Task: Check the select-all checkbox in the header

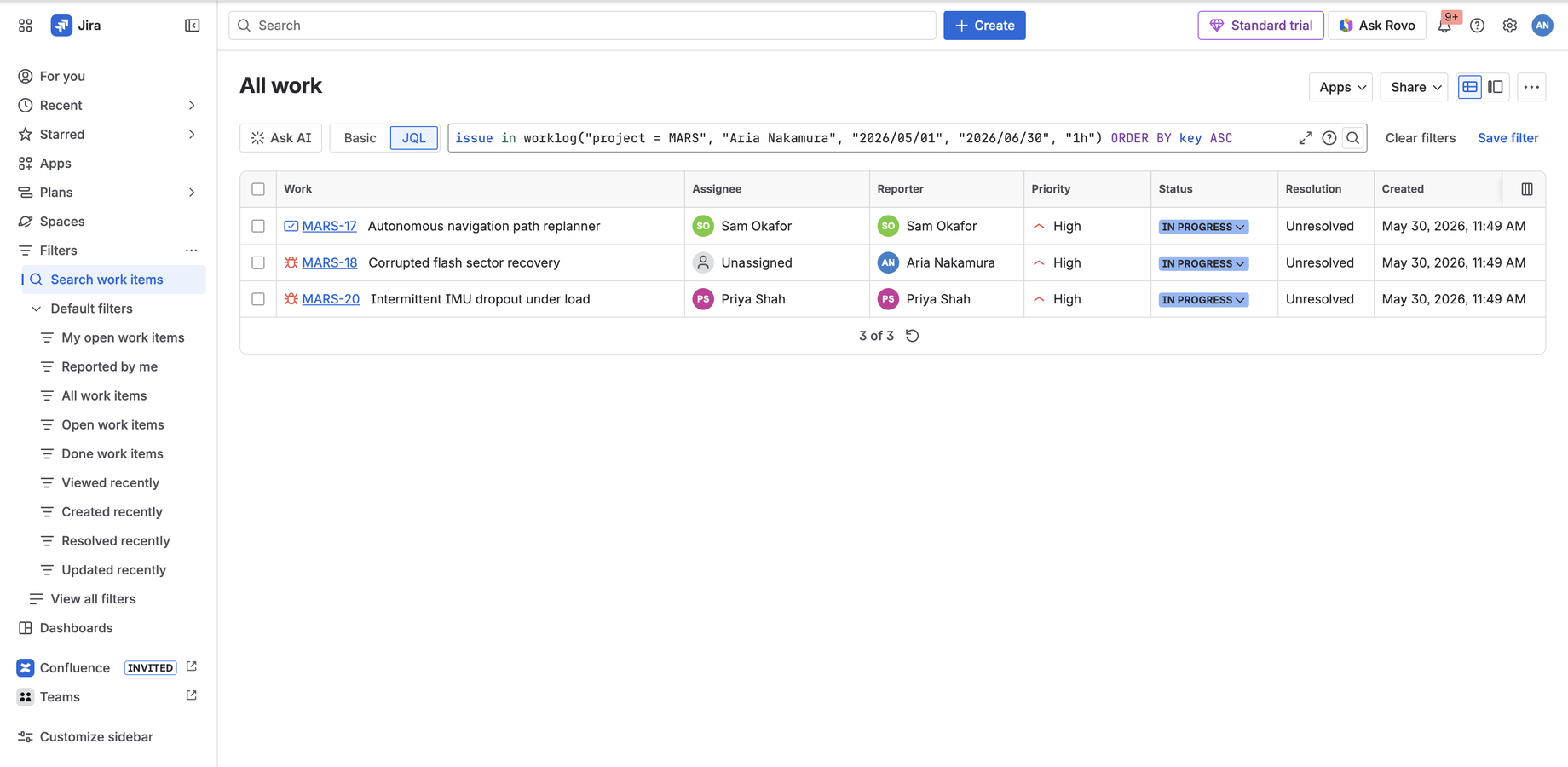Action: [x=258, y=189]
